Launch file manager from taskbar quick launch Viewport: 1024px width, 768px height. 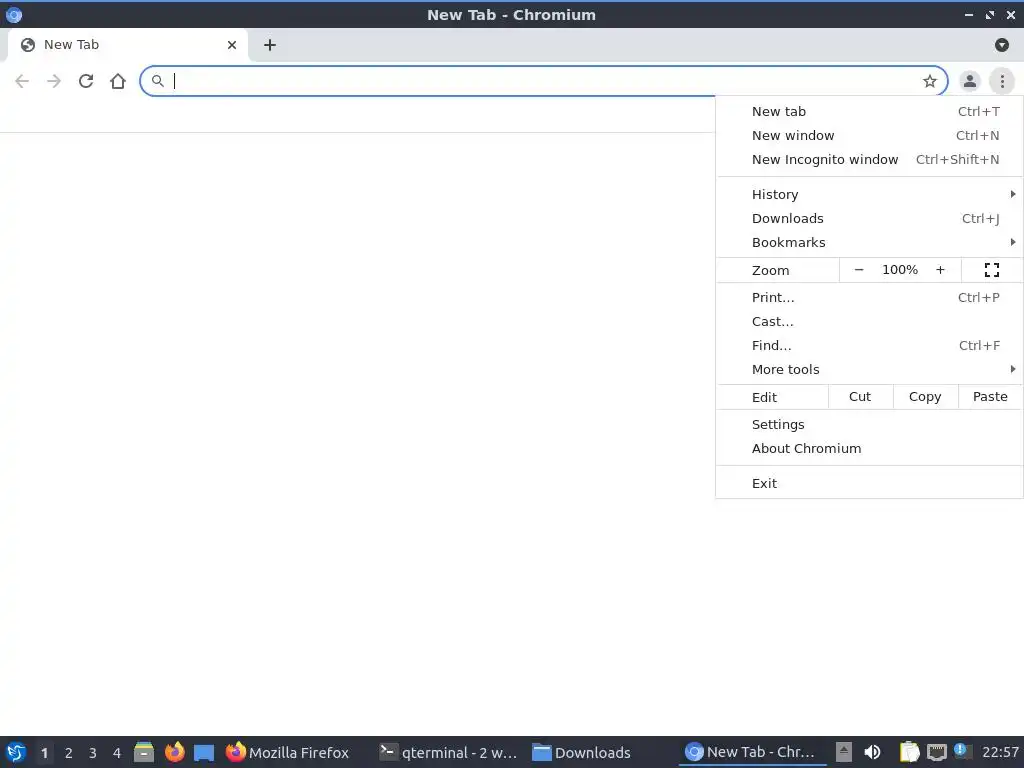[x=144, y=752]
